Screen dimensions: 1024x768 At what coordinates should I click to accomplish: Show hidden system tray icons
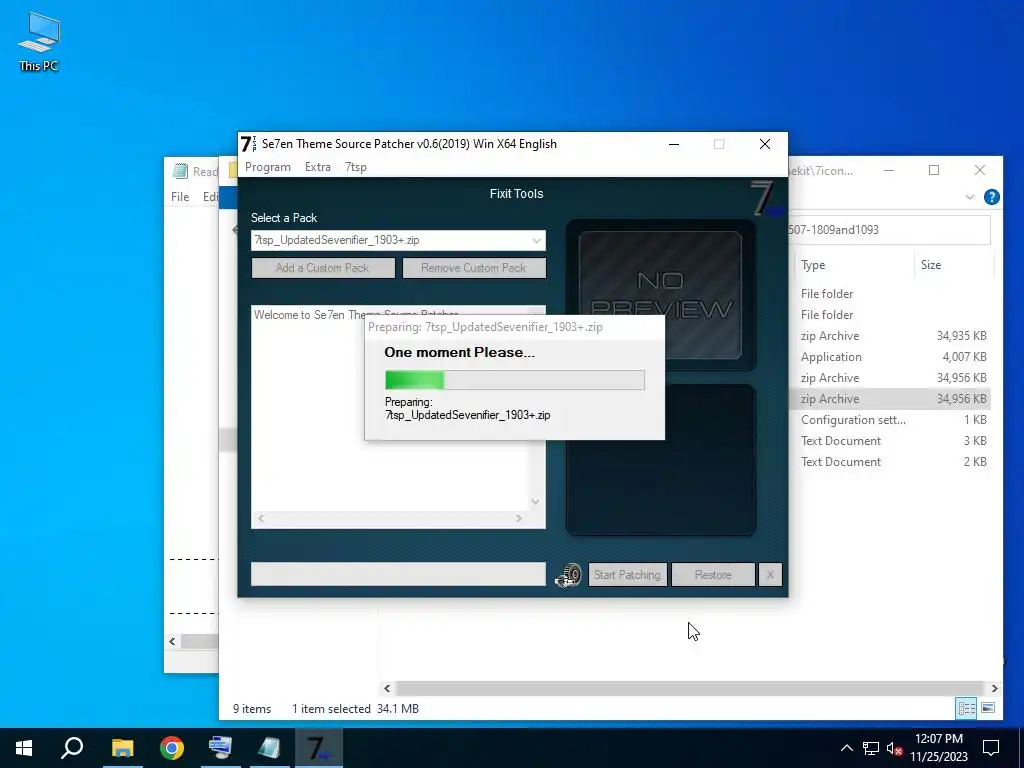[846, 748]
